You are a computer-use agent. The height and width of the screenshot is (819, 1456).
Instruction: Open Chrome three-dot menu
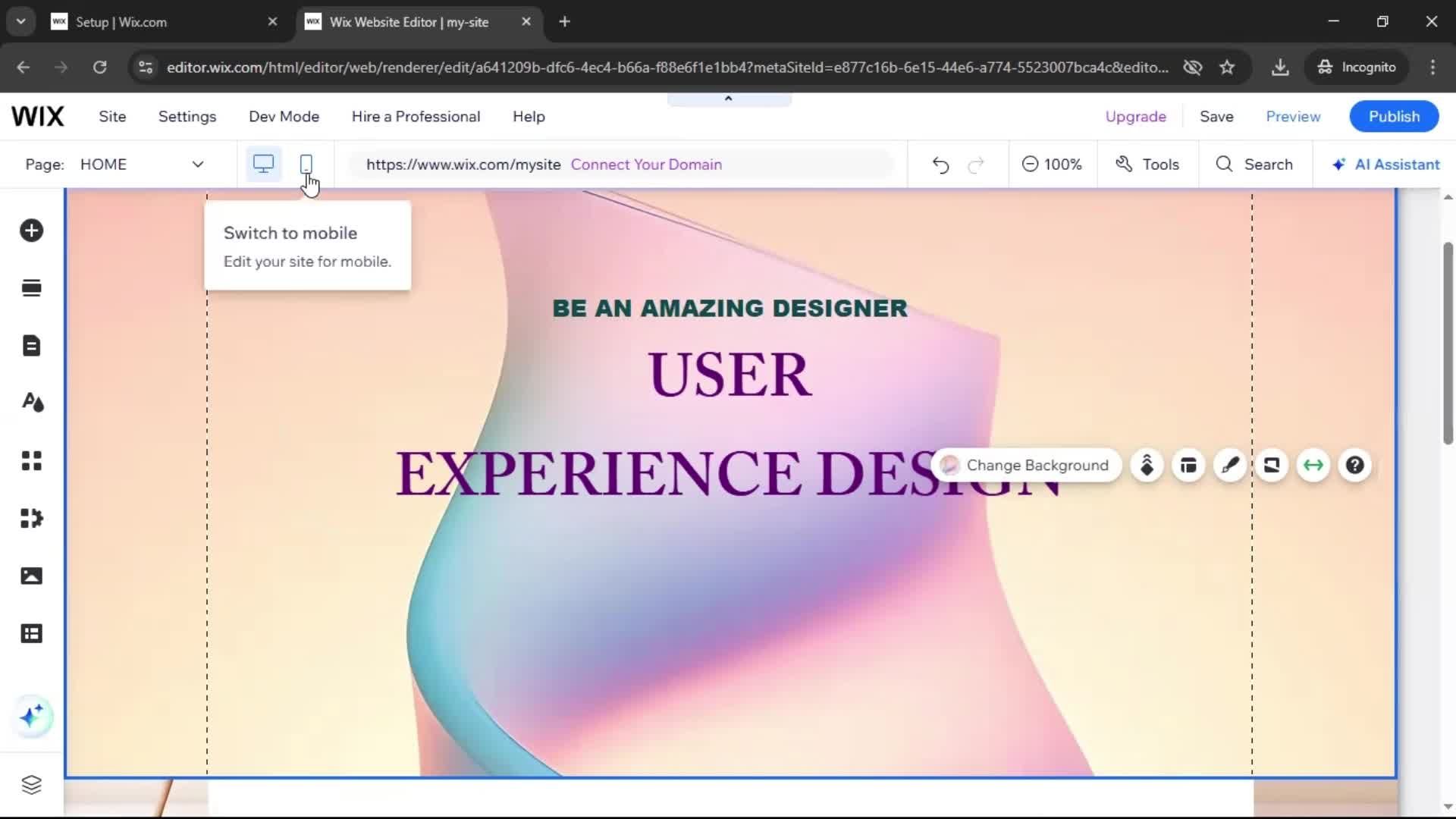tap(1432, 67)
